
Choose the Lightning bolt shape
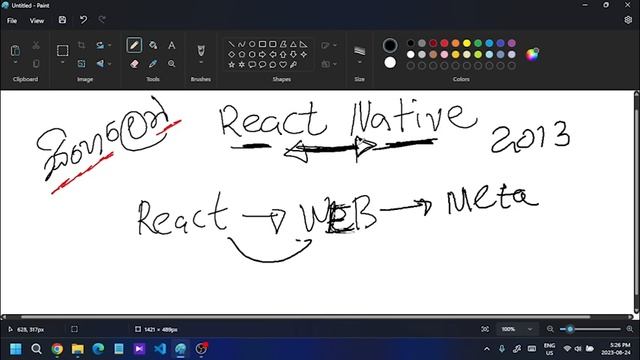293,64
